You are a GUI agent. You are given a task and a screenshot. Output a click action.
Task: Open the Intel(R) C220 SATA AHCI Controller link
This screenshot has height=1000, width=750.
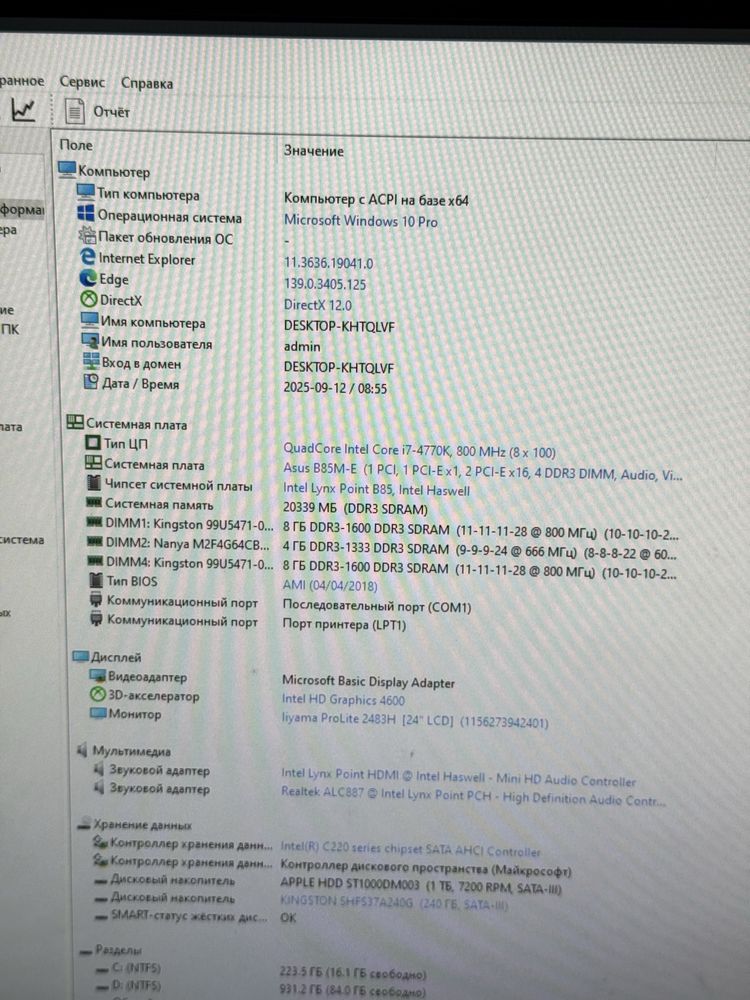point(411,849)
